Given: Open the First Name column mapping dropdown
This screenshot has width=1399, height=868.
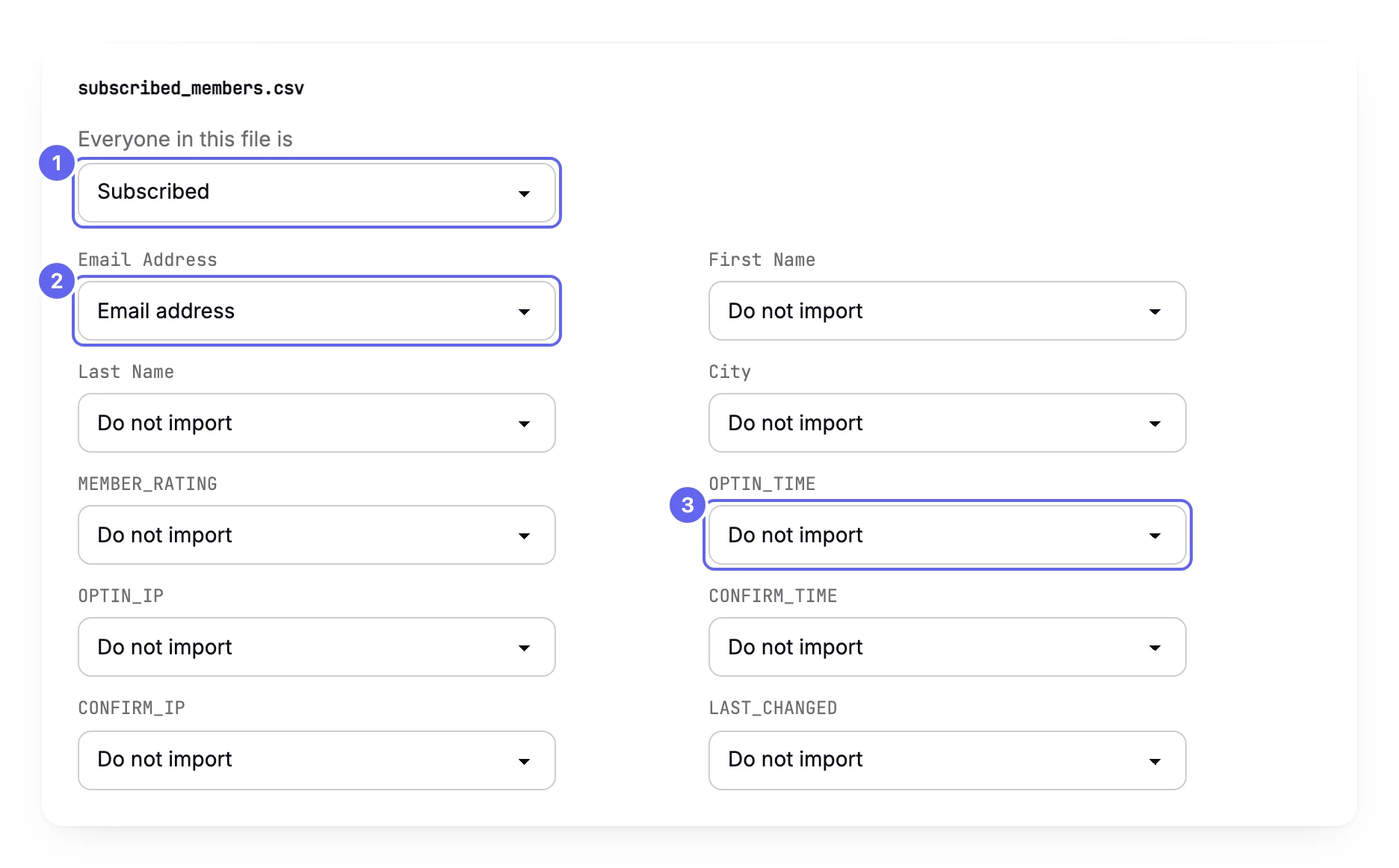Looking at the screenshot, I should pos(947,311).
